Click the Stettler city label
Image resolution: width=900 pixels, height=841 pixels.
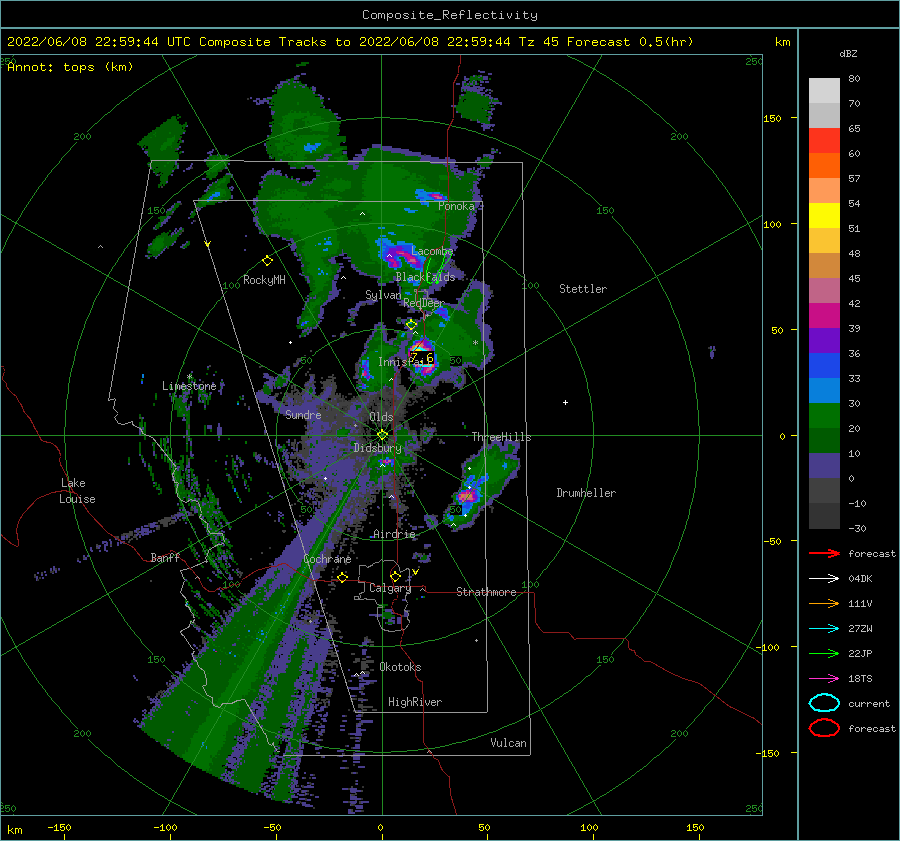click(x=583, y=289)
